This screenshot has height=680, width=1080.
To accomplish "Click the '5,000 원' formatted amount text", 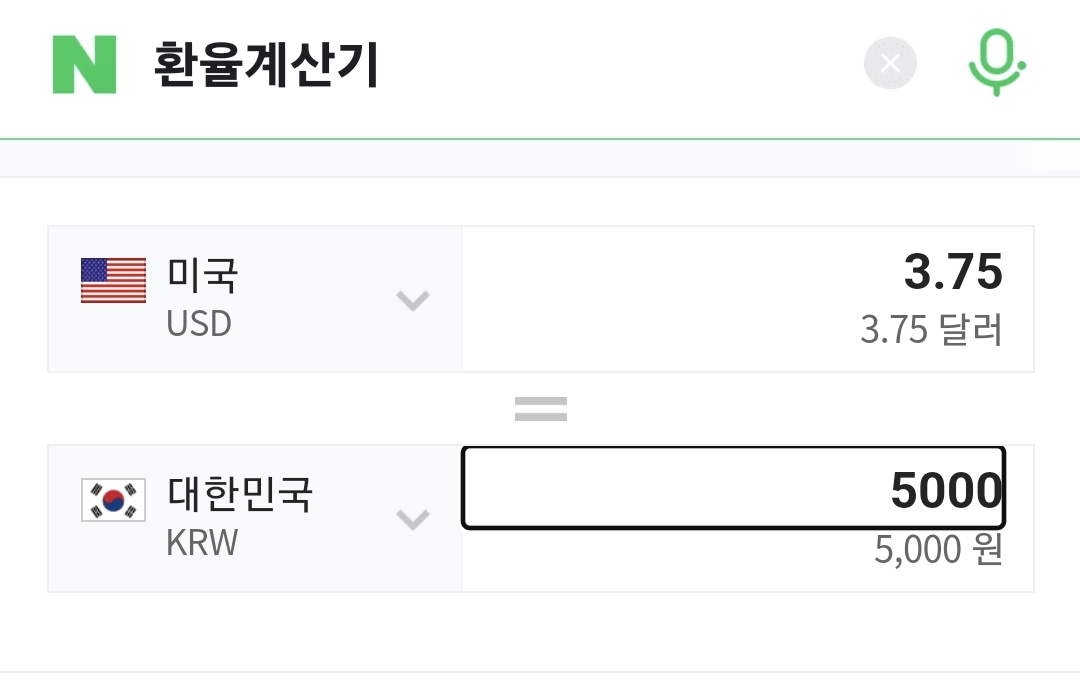I will pyautogui.click(x=938, y=549).
